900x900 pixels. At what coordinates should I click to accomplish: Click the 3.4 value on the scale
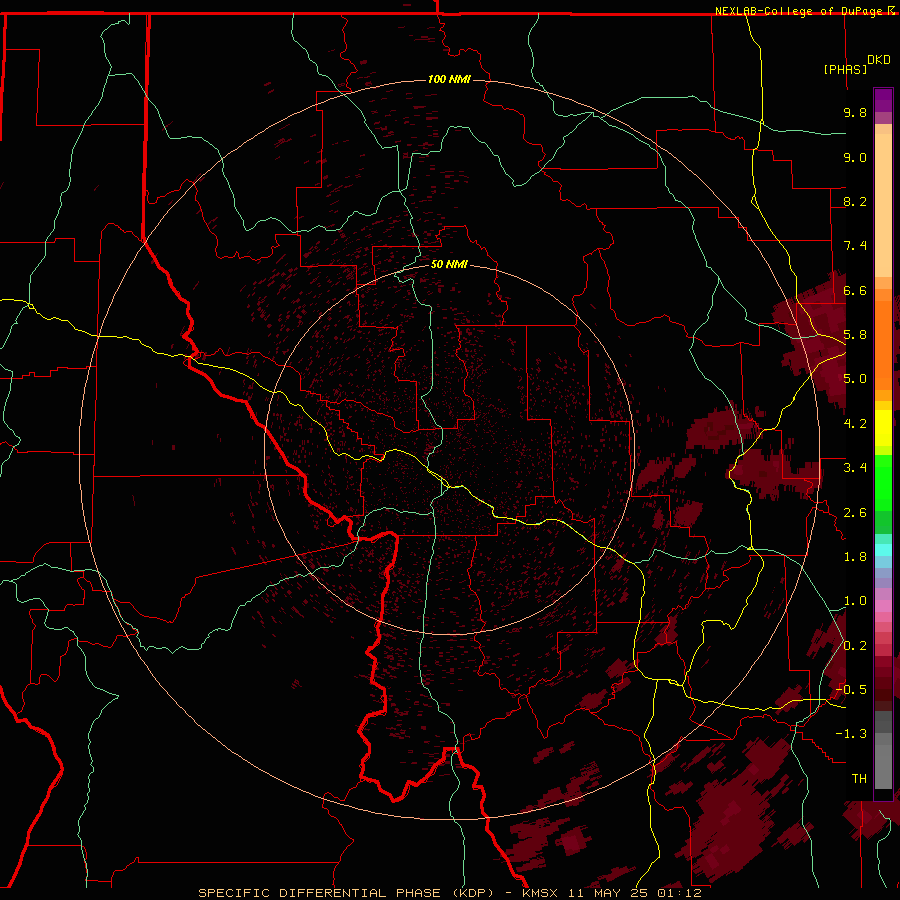click(855, 468)
